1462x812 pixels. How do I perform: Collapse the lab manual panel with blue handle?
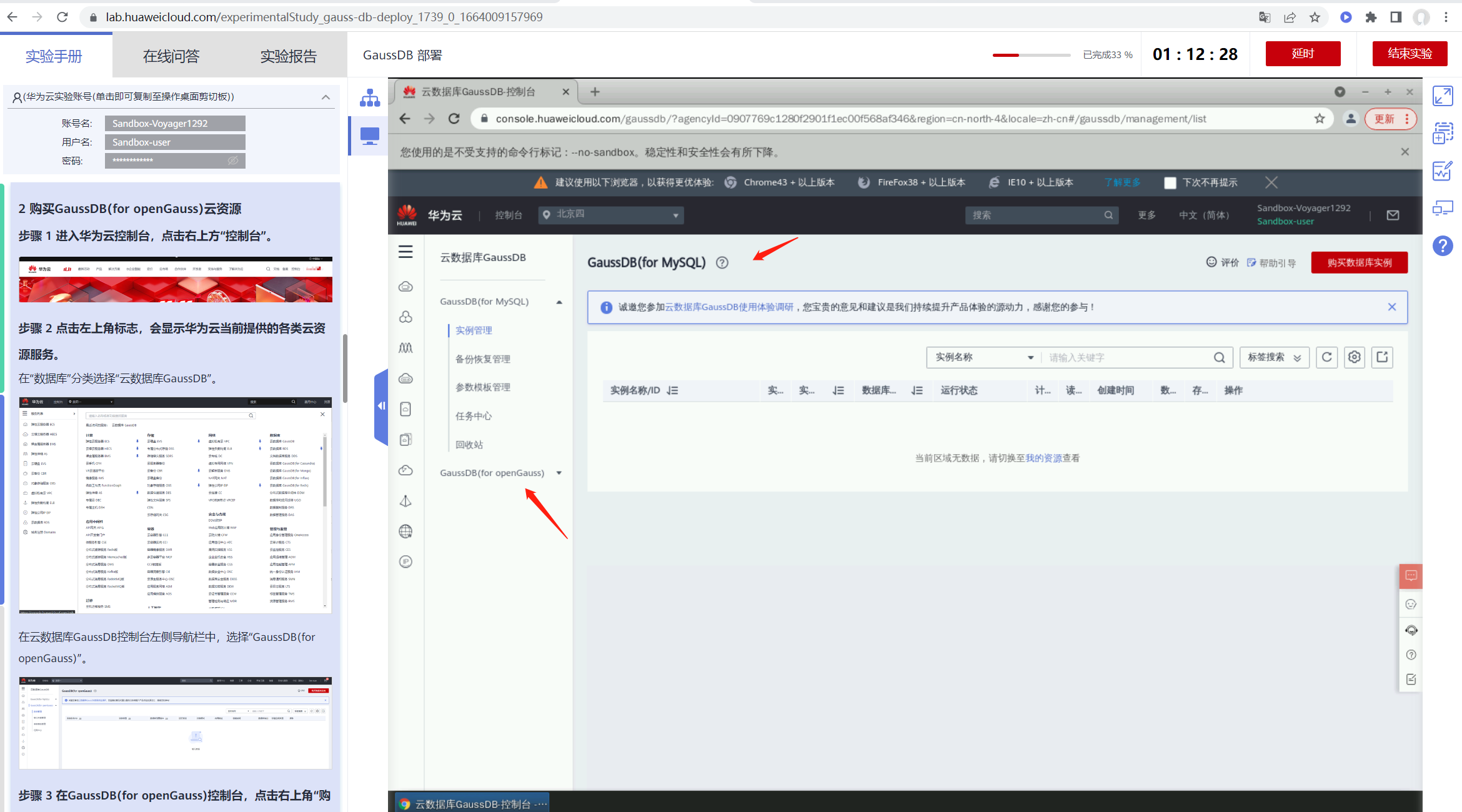point(381,406)
